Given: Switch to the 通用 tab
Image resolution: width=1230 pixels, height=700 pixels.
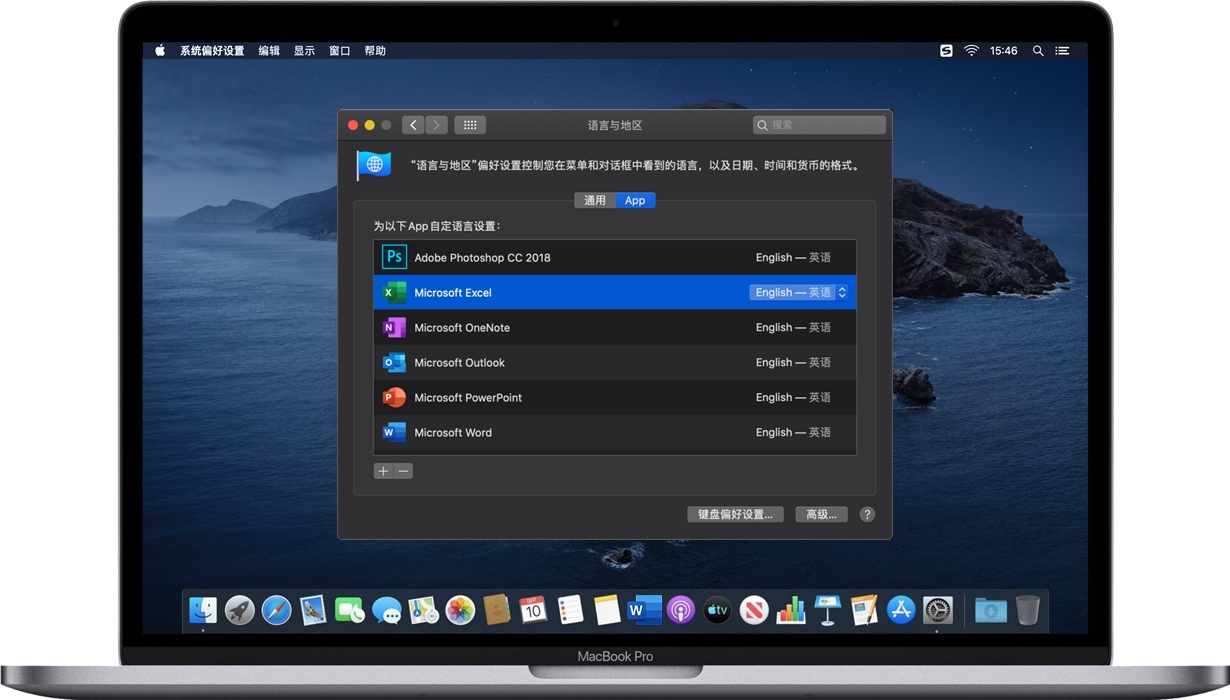Looking at the screenshot, I should (x=594, y=200).
